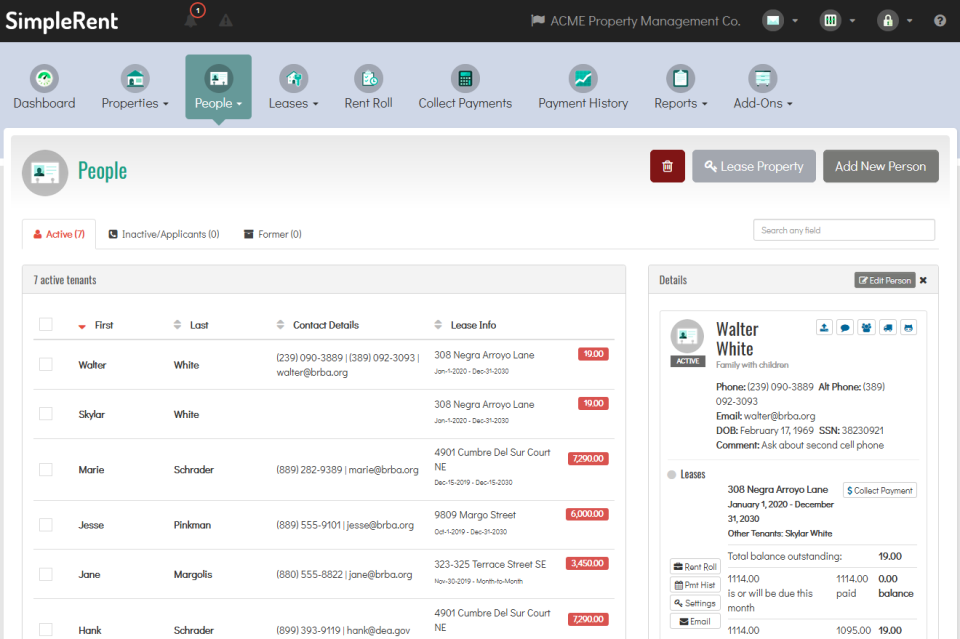The width and height of the screenshot is (960, 639).
Task: Click group users icon in details
Action: point(866,327)
